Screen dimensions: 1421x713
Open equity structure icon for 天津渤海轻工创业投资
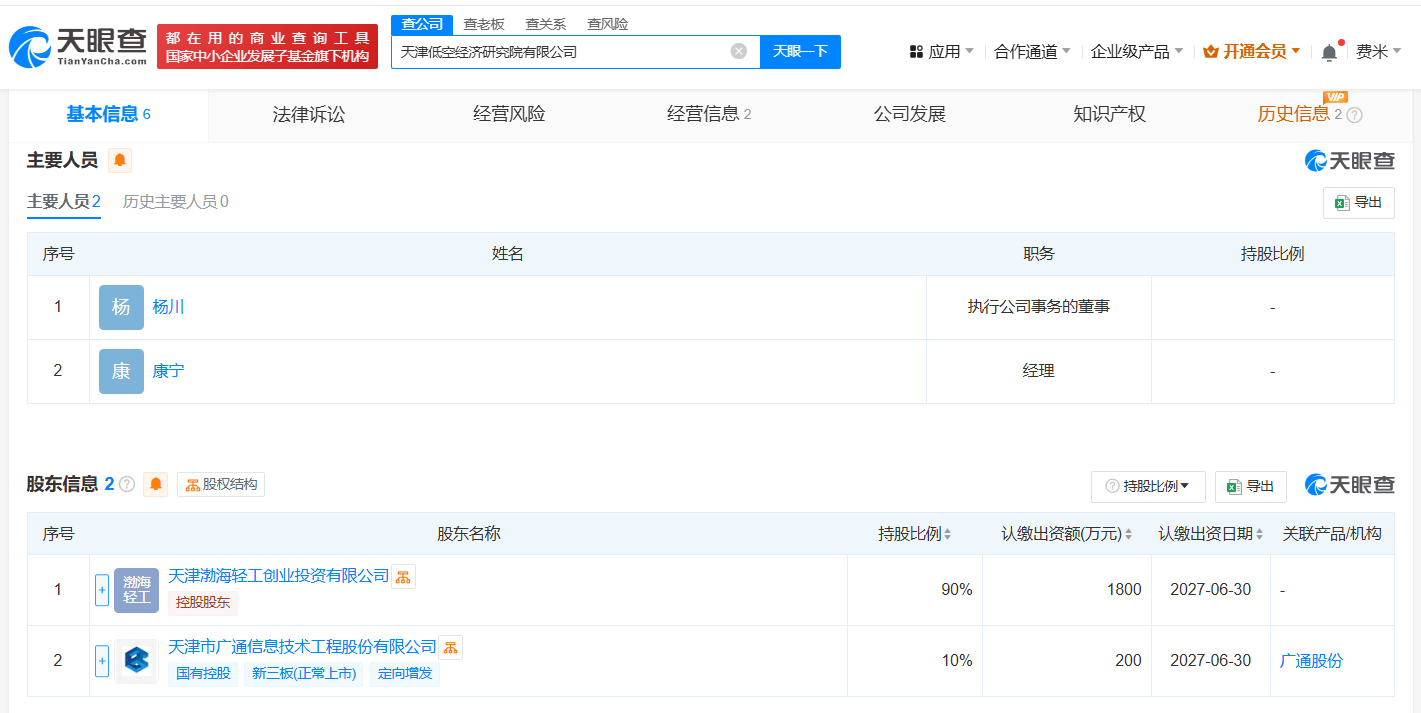(x=403, y=576)
